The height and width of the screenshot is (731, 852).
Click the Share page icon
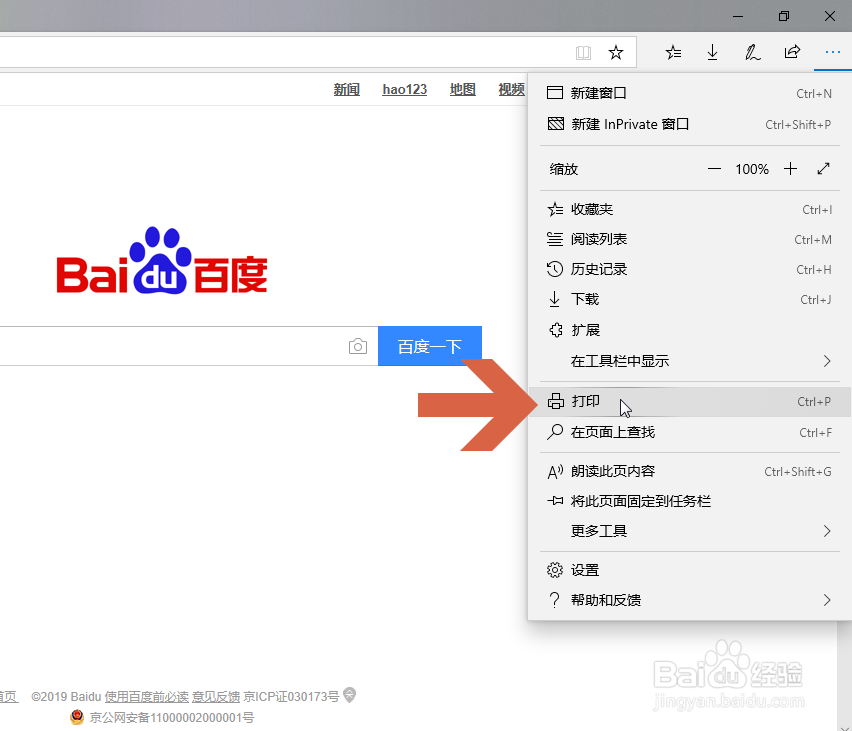click(x=792, y=52)
